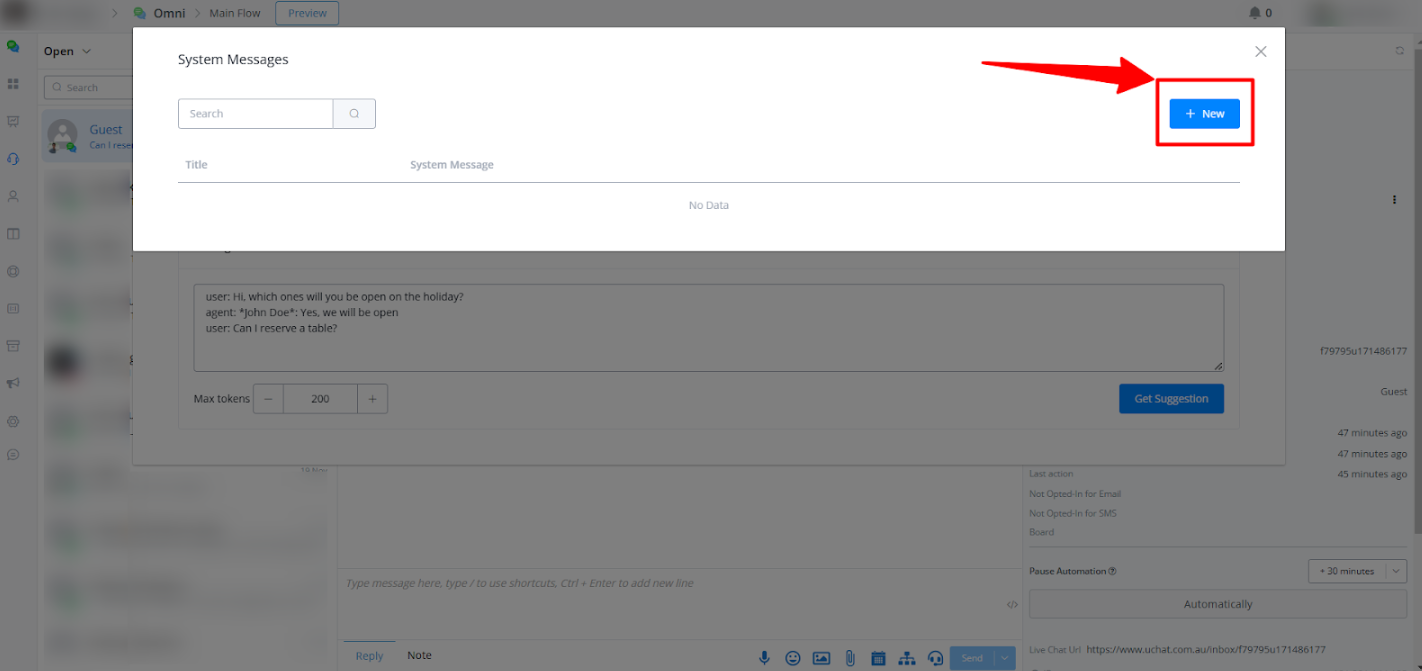Click the Get Suggestion button
Screen dimensions: 1422x671
coord(1171,399)
